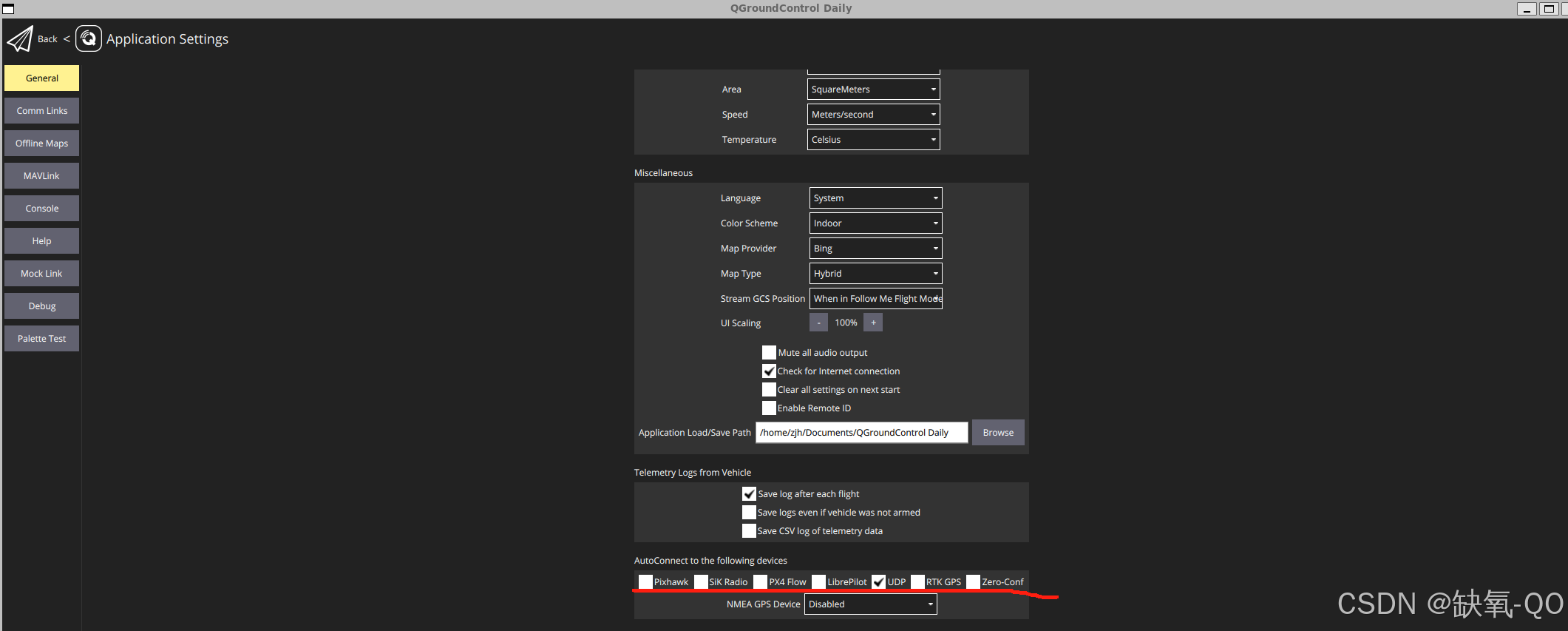Click the Debug button
1568x631 pixels.
tap(42, 306)
